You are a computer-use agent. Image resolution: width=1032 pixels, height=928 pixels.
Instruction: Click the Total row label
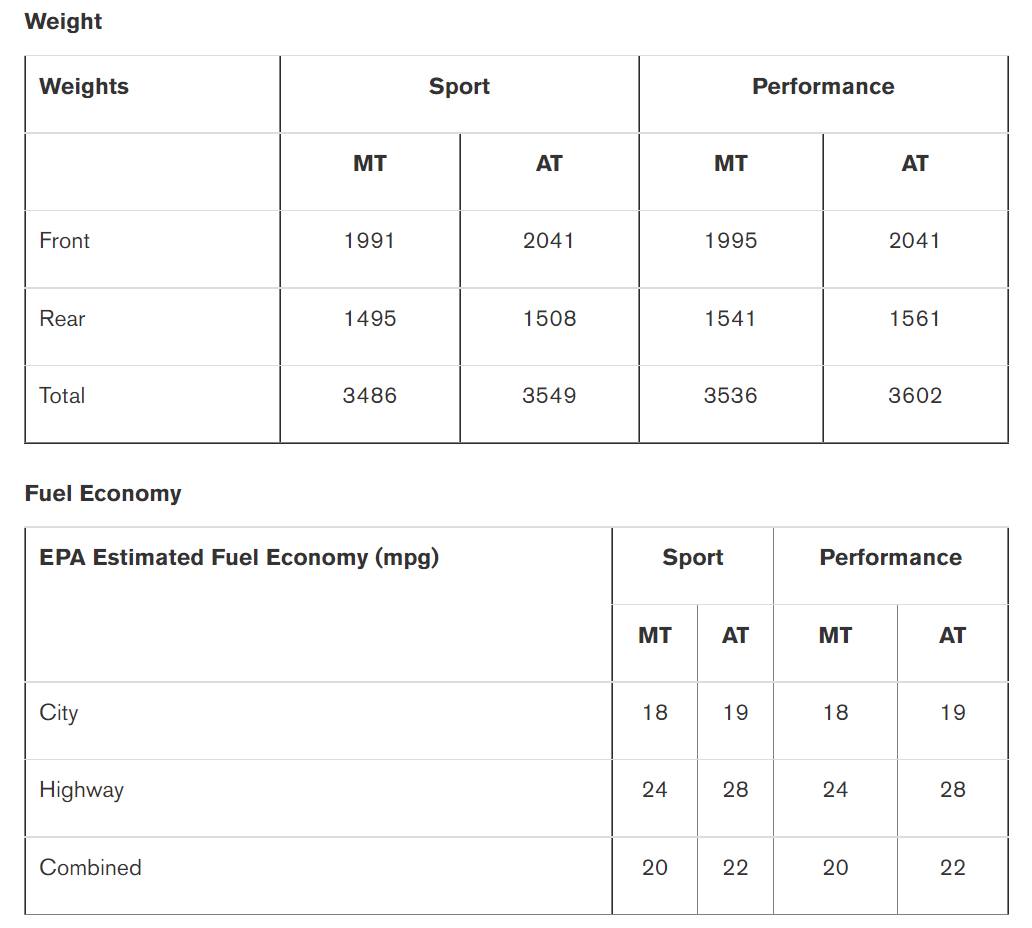62,395
